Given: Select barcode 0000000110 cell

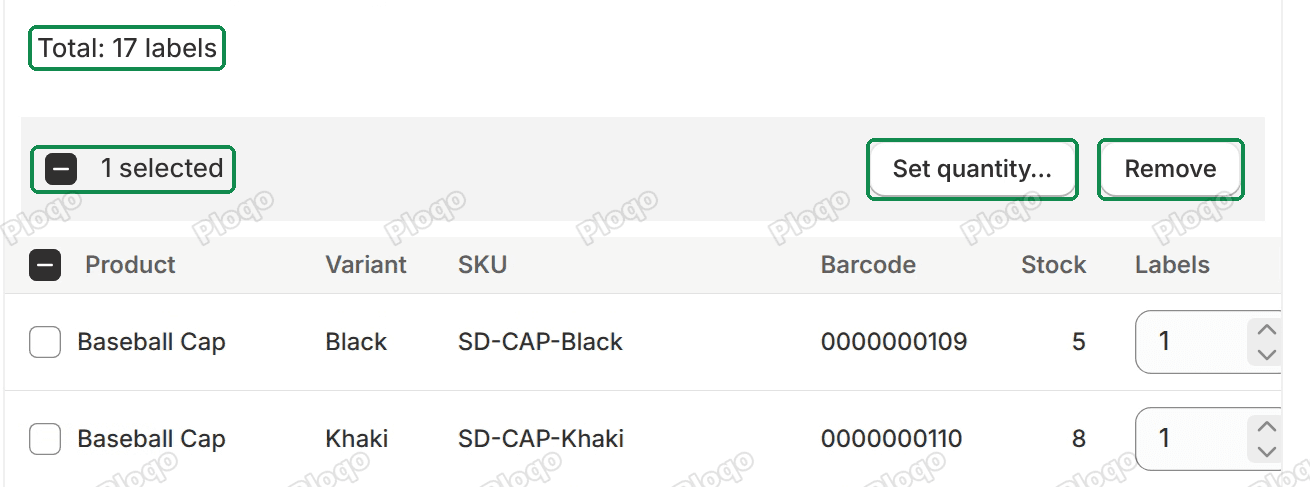Looking at the screenshot, I should tap(891, 439).
